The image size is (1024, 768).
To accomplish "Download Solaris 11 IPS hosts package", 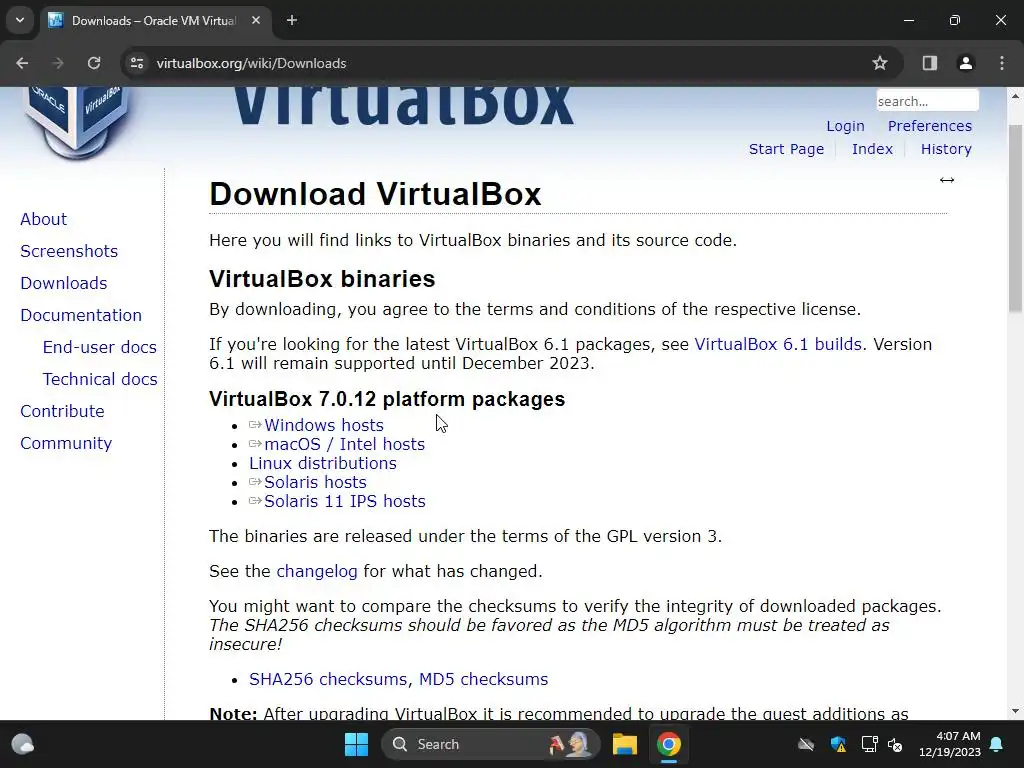I will coord(345,501).
